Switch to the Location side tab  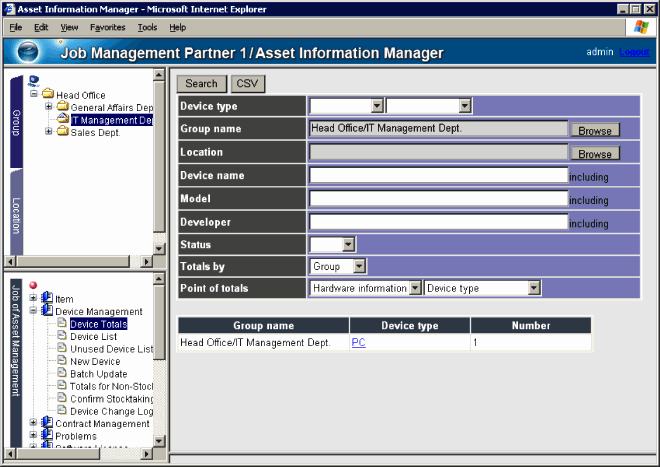pyautogui.click(x=16, y=213)
